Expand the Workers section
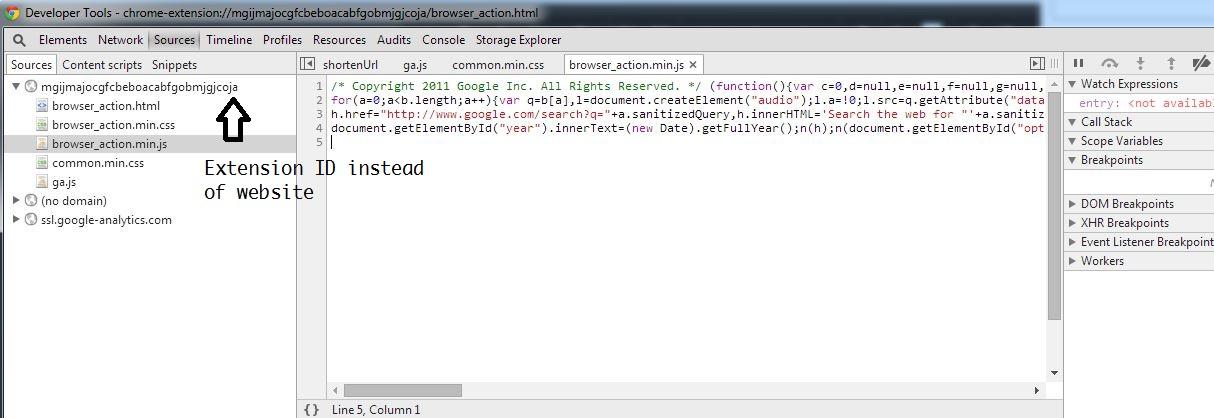The height and width of the screenshot is (418, 1214). 1072,261
